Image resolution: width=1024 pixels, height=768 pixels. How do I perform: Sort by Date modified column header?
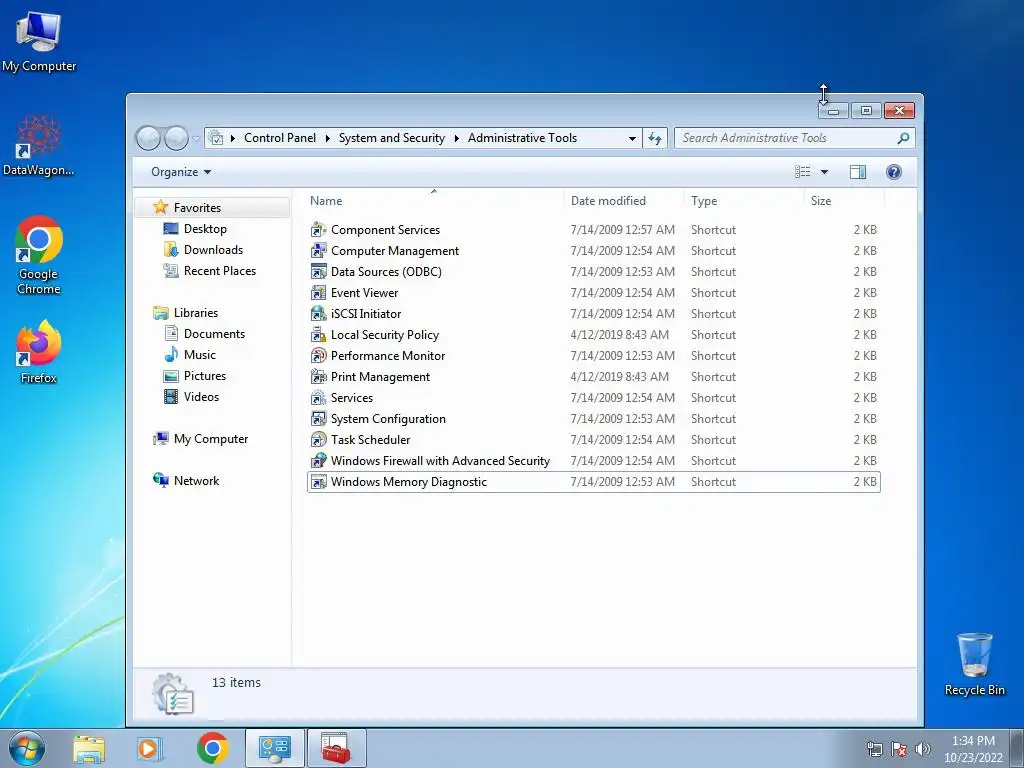624,200
